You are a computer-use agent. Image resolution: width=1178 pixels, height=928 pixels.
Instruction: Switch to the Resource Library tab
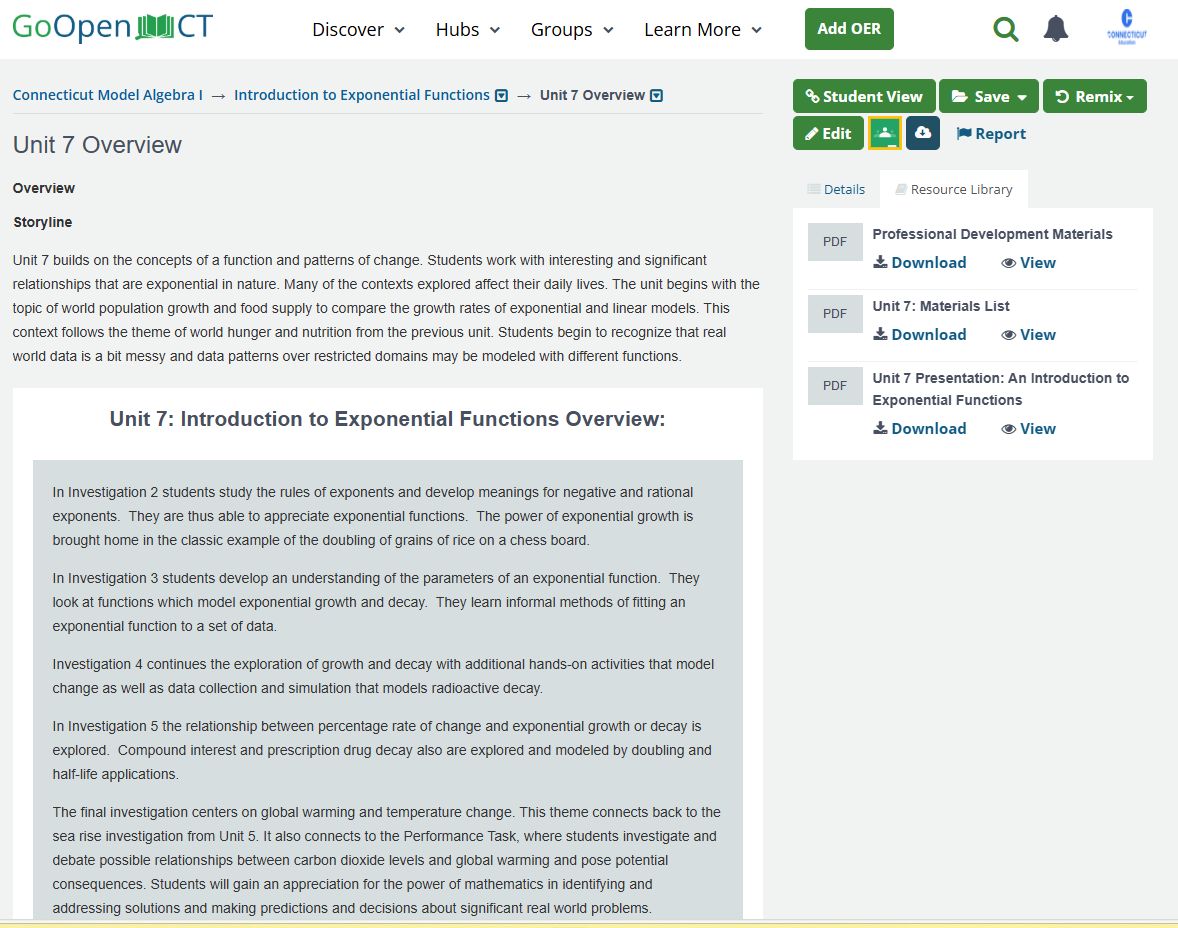click(x=954, y=189)
